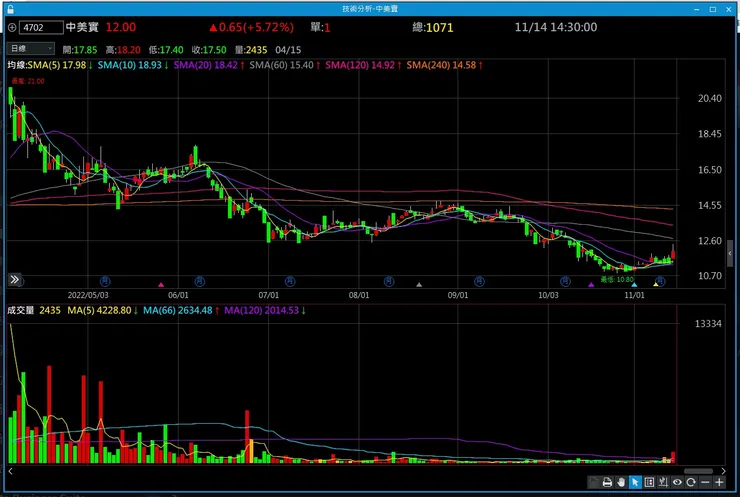Click the yellow triangle marker after 11/01
Viewport: 740px width, 497px height.
point(656,284)
